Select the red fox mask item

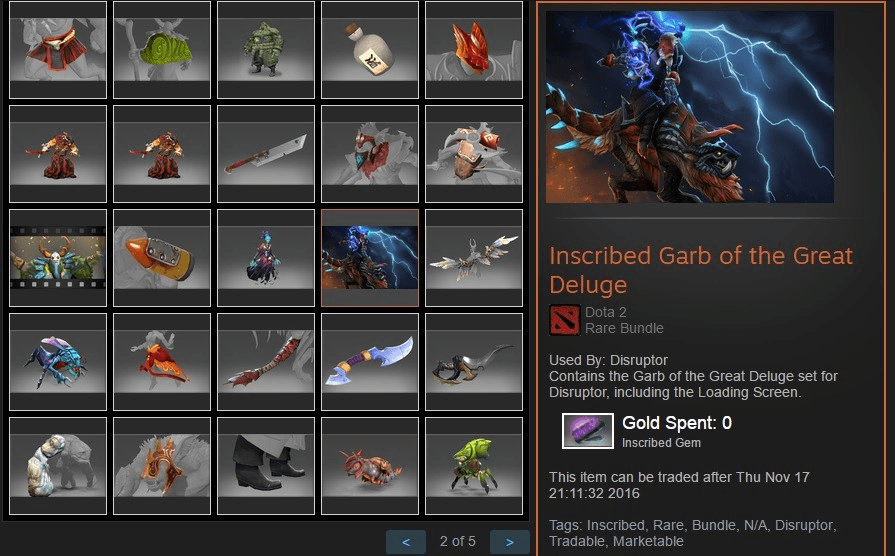[474, 50]
